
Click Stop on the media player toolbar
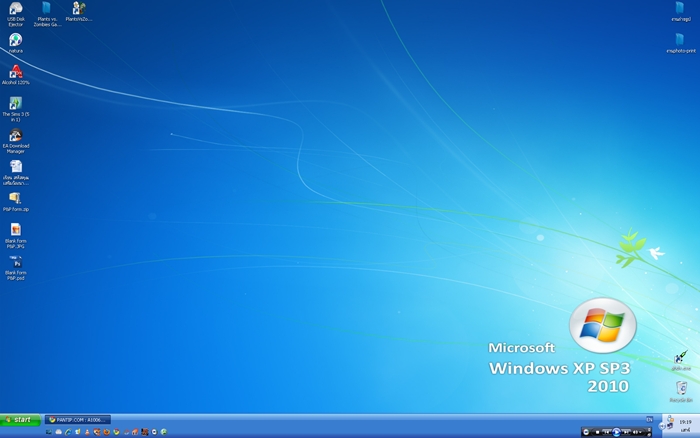click(x=597, y=432)
